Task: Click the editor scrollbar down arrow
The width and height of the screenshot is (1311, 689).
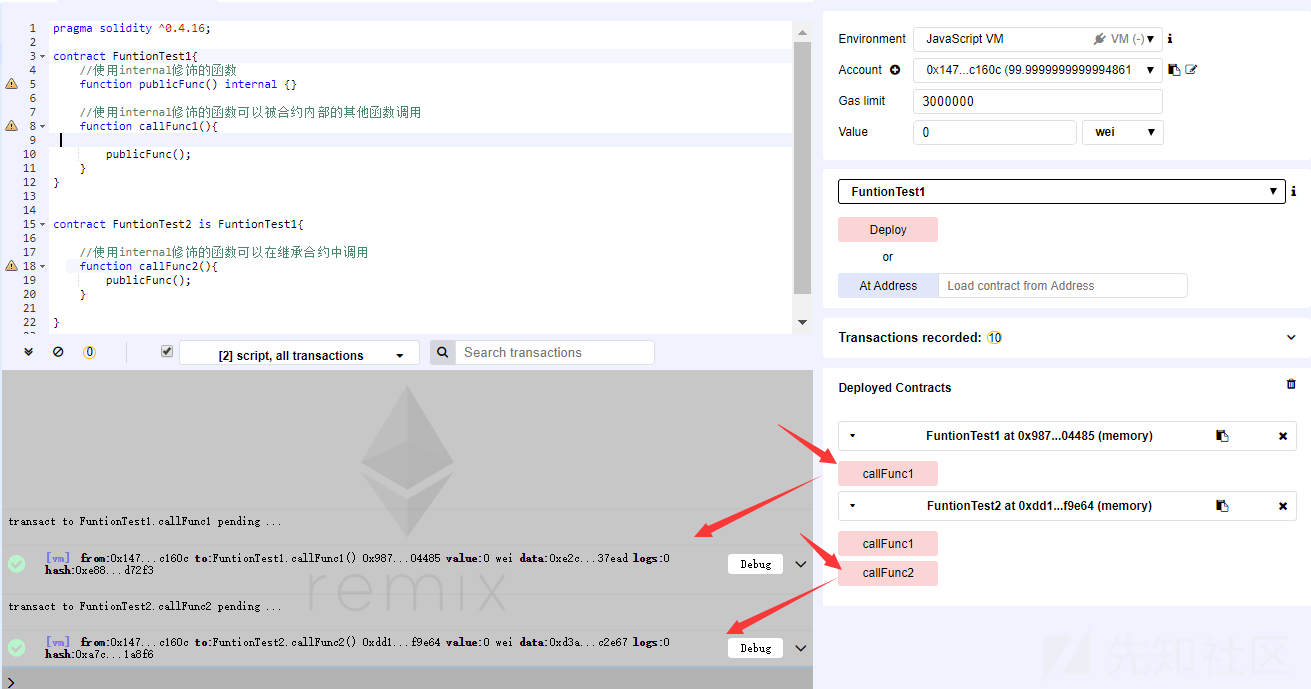Action: (802, 322)
